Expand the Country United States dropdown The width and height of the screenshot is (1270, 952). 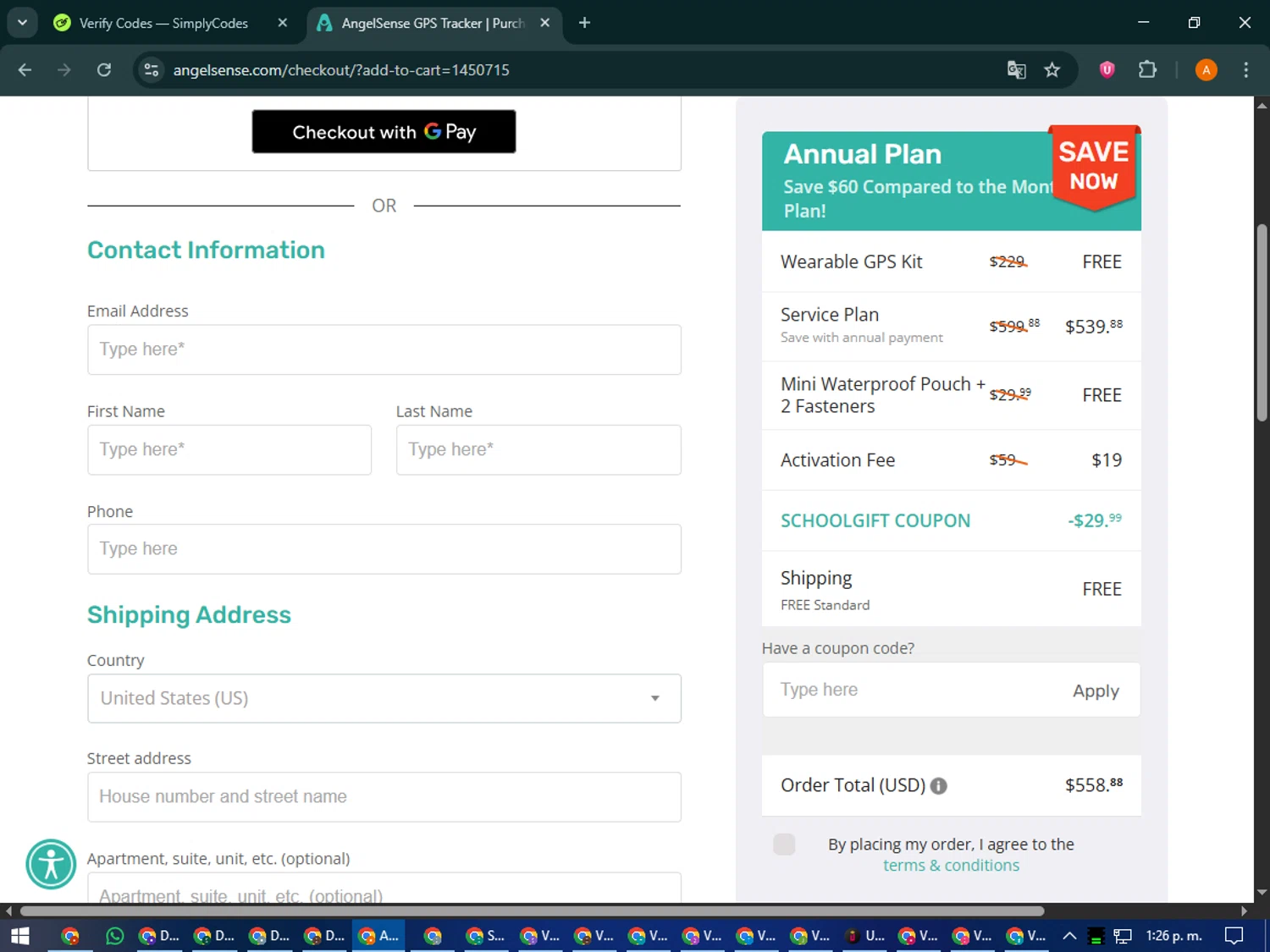(384, 698)
